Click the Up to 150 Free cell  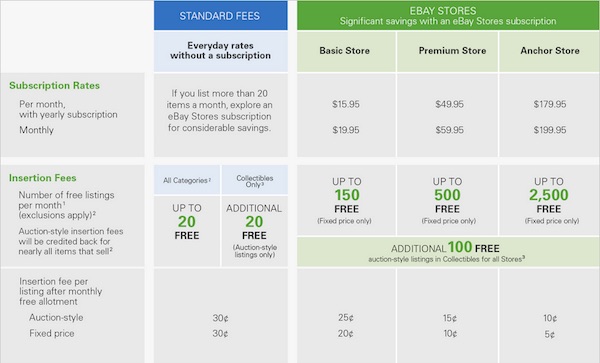[346, 200]
